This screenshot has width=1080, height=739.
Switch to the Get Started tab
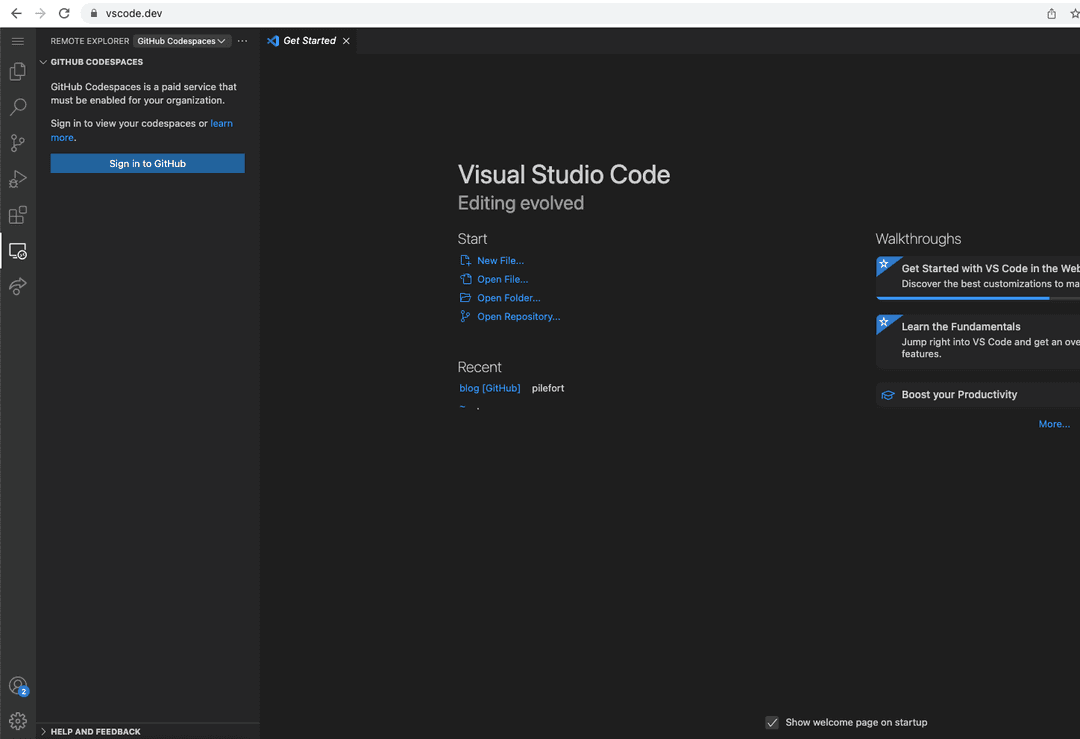[307, 41]
